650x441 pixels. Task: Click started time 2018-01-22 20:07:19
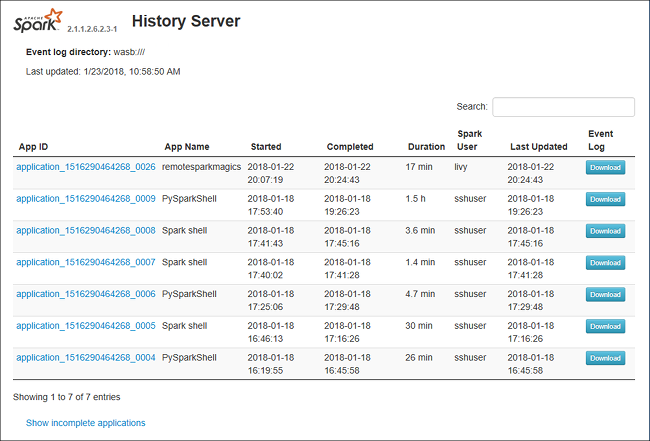pos(271,173)
